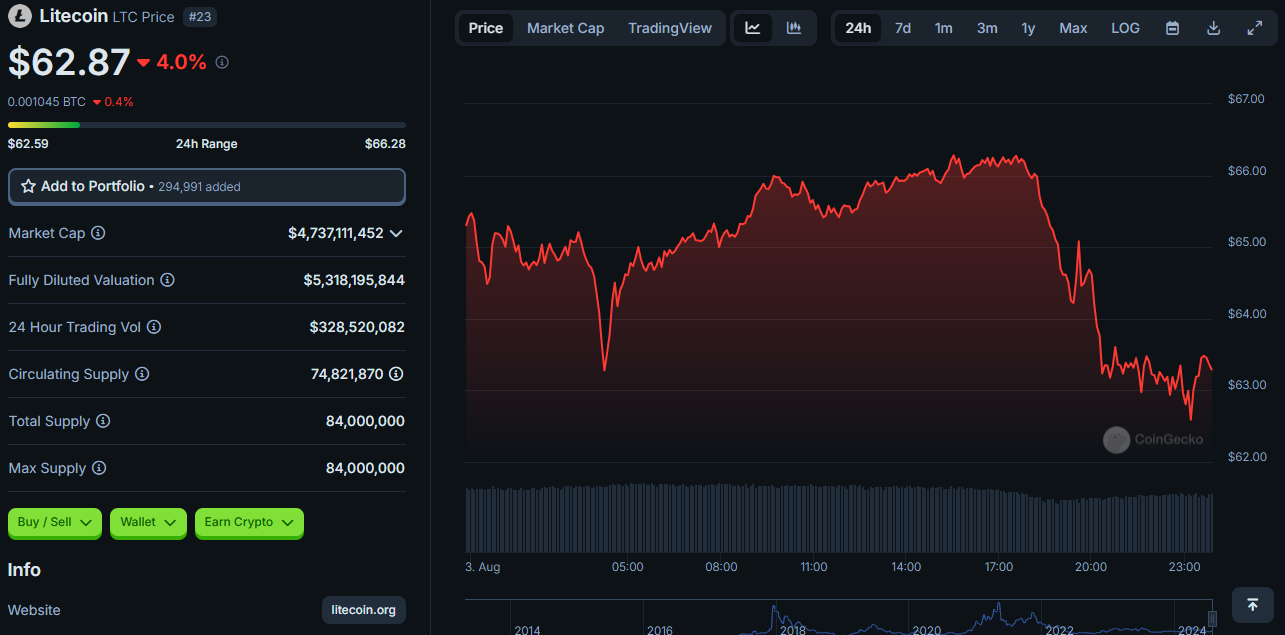Select the Market Cap chart tab
1285x635 pixels.
click(x=565, y=28)
